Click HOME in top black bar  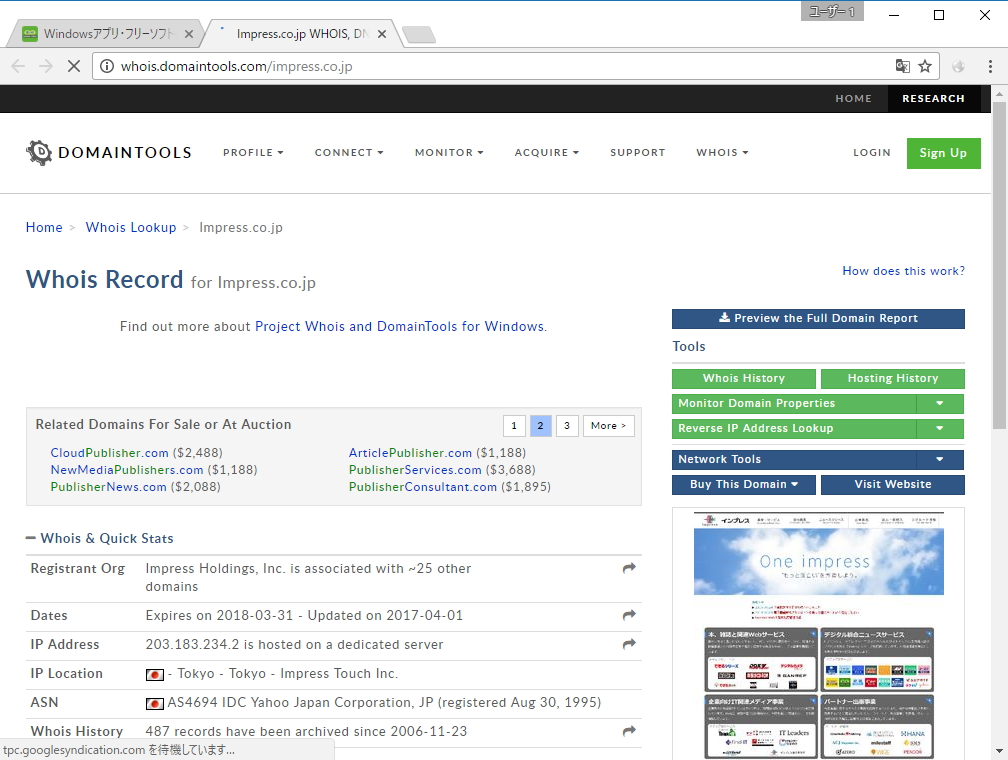coord(854,98)
